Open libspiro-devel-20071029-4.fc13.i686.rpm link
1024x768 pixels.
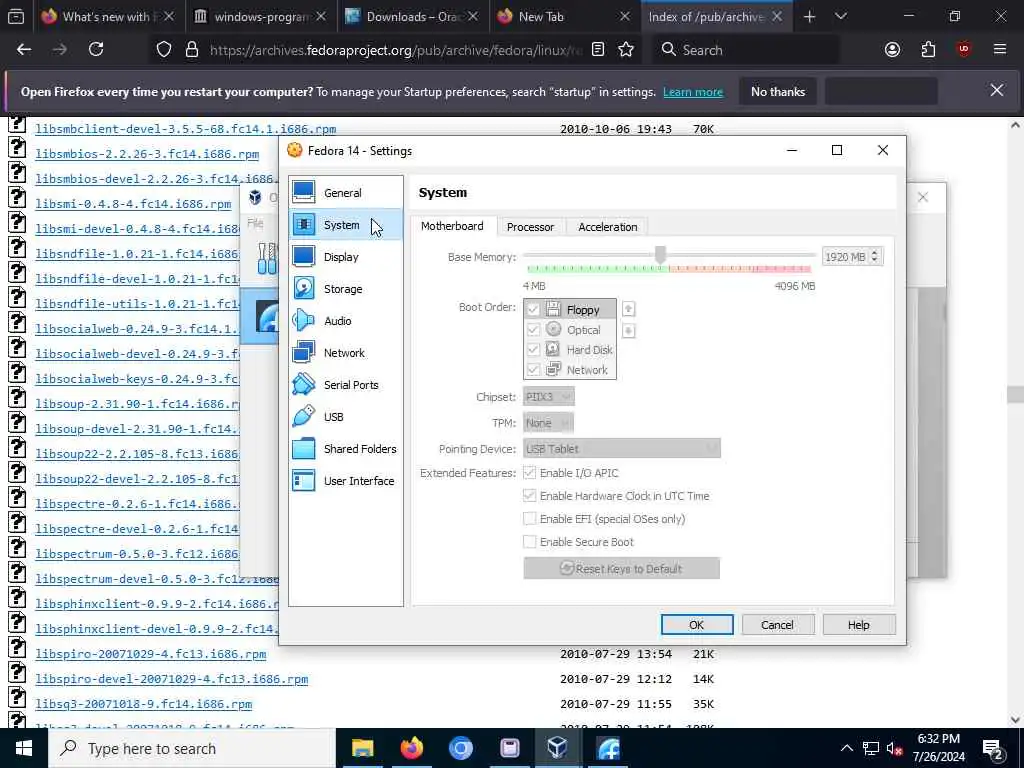[x=172, y=679]
